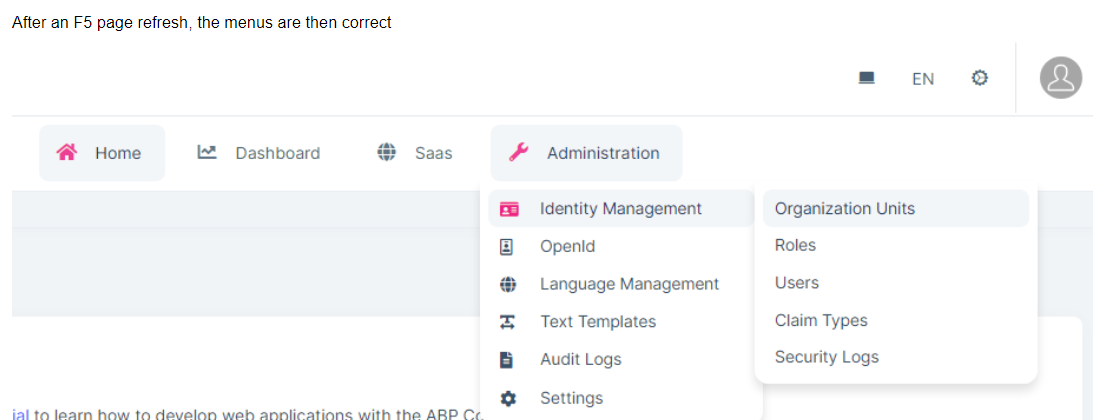This screenshot has height=420, width=1105.
Task: Open the EN language selector
Action: click(922, 79)
